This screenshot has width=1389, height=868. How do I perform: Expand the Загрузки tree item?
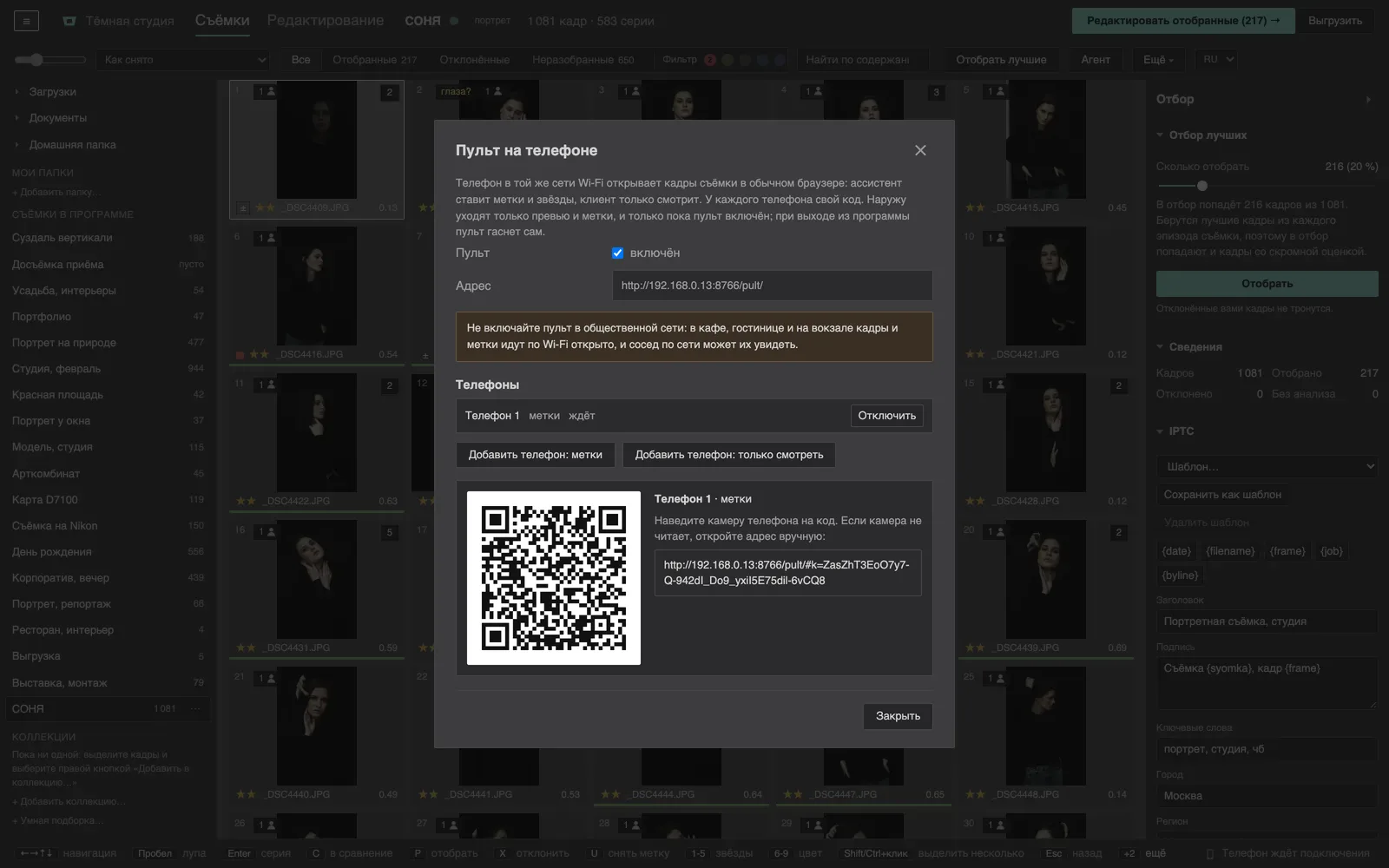(x=17, y=92)
